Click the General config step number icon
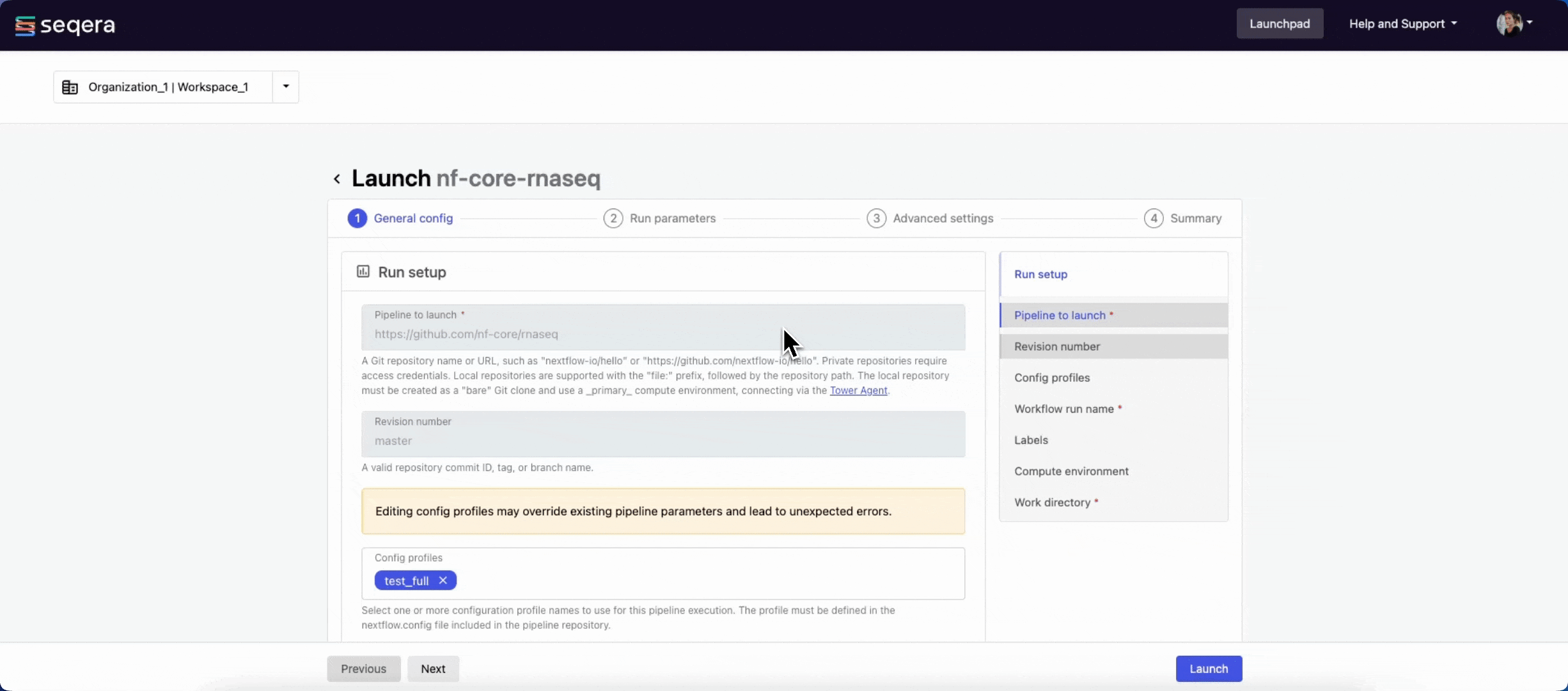 tap(356, 218)
